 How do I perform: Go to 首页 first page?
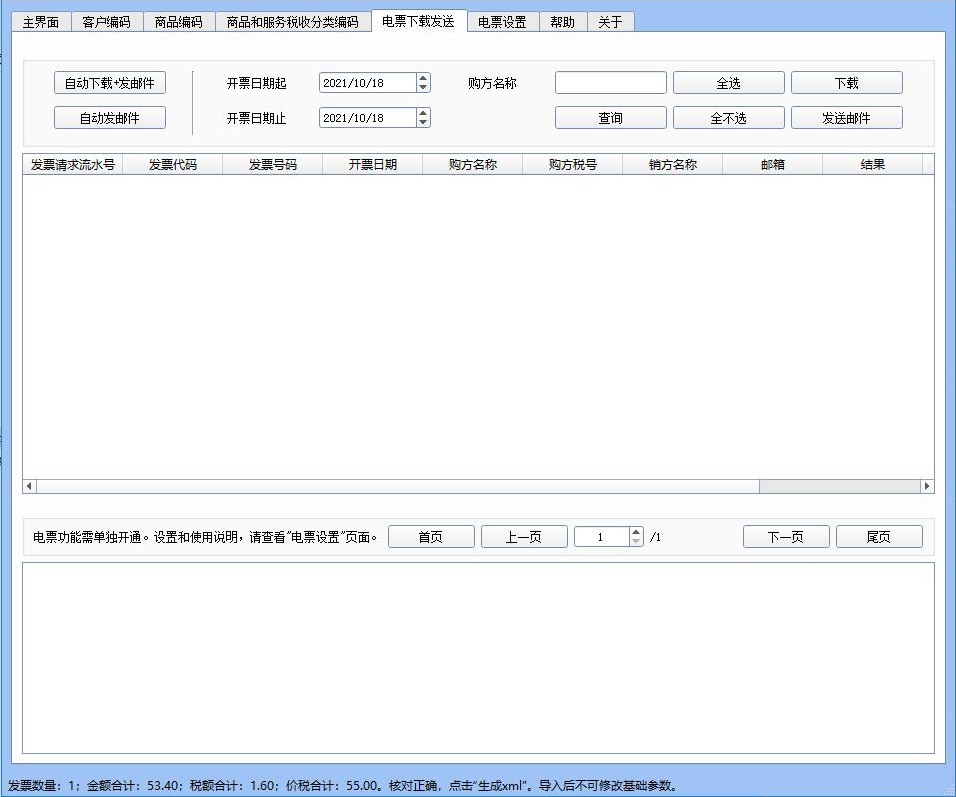431,537
